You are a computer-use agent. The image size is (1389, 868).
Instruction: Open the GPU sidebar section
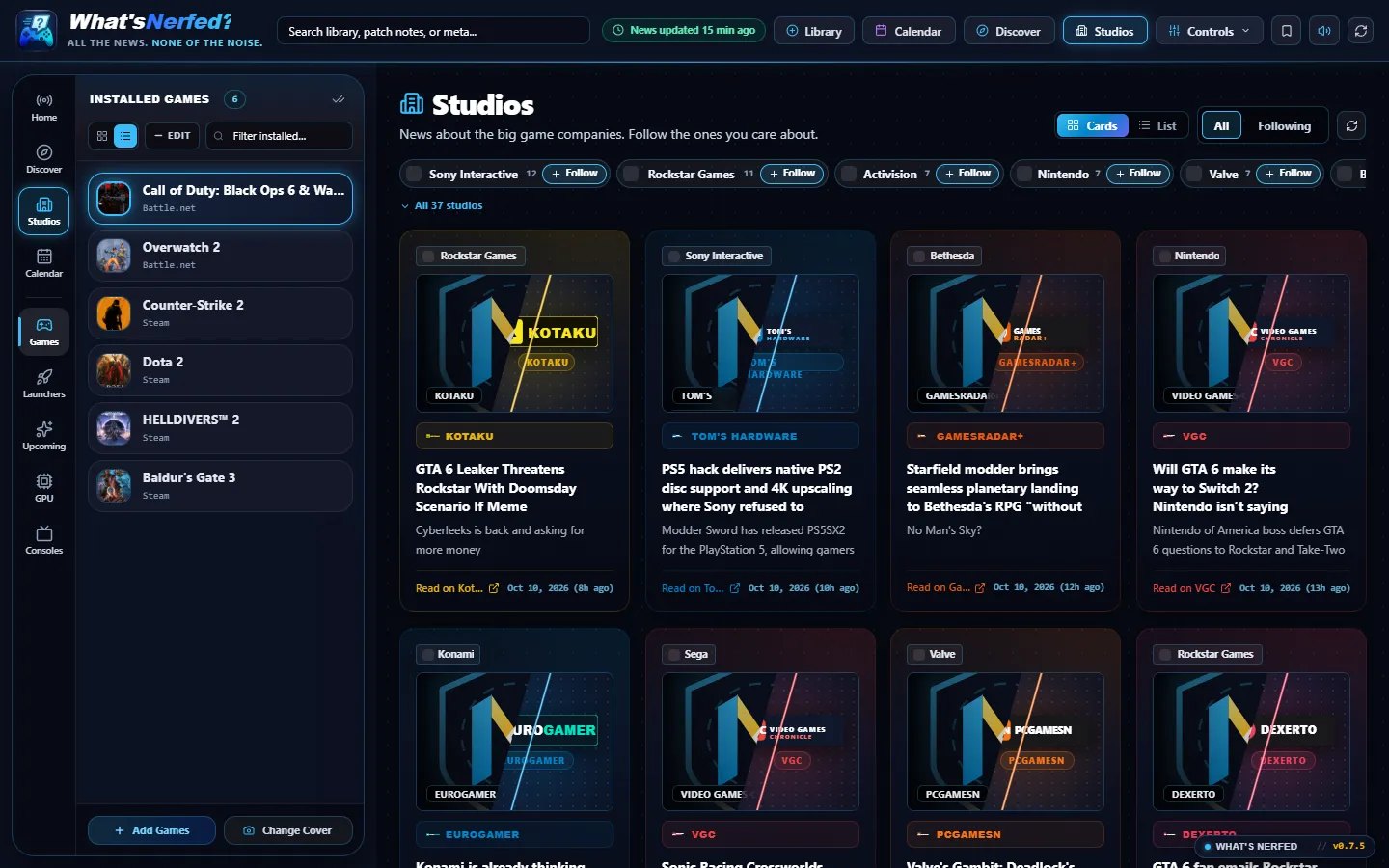pos(43,488)
